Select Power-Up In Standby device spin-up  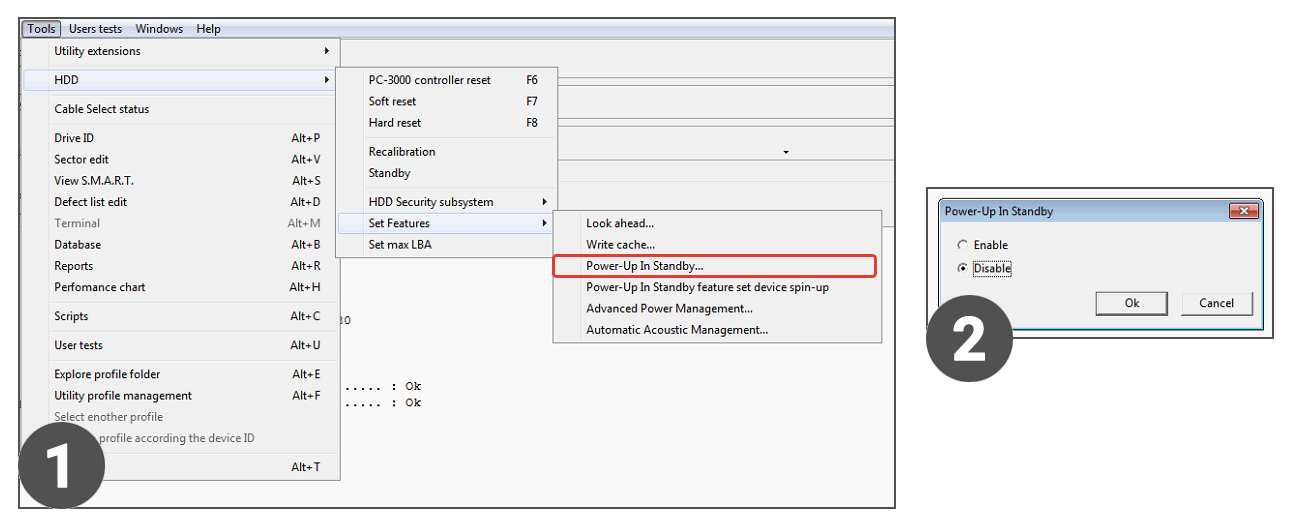[717, 287]
